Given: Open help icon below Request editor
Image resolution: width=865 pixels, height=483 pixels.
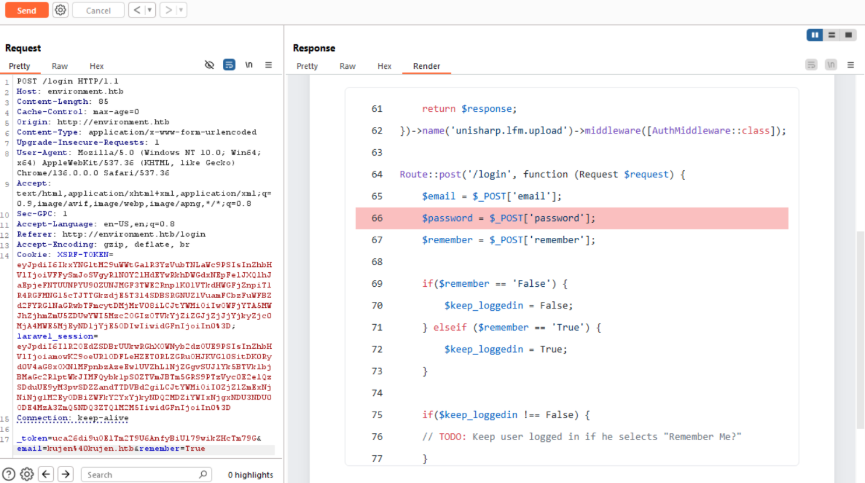Looking at the screenshot, I should (9, 474).
